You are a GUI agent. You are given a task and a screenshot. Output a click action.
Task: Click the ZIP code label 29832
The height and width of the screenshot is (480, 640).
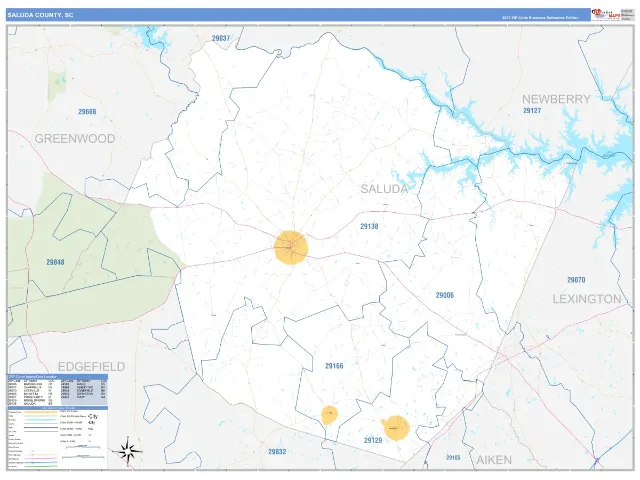click(277, 451)
